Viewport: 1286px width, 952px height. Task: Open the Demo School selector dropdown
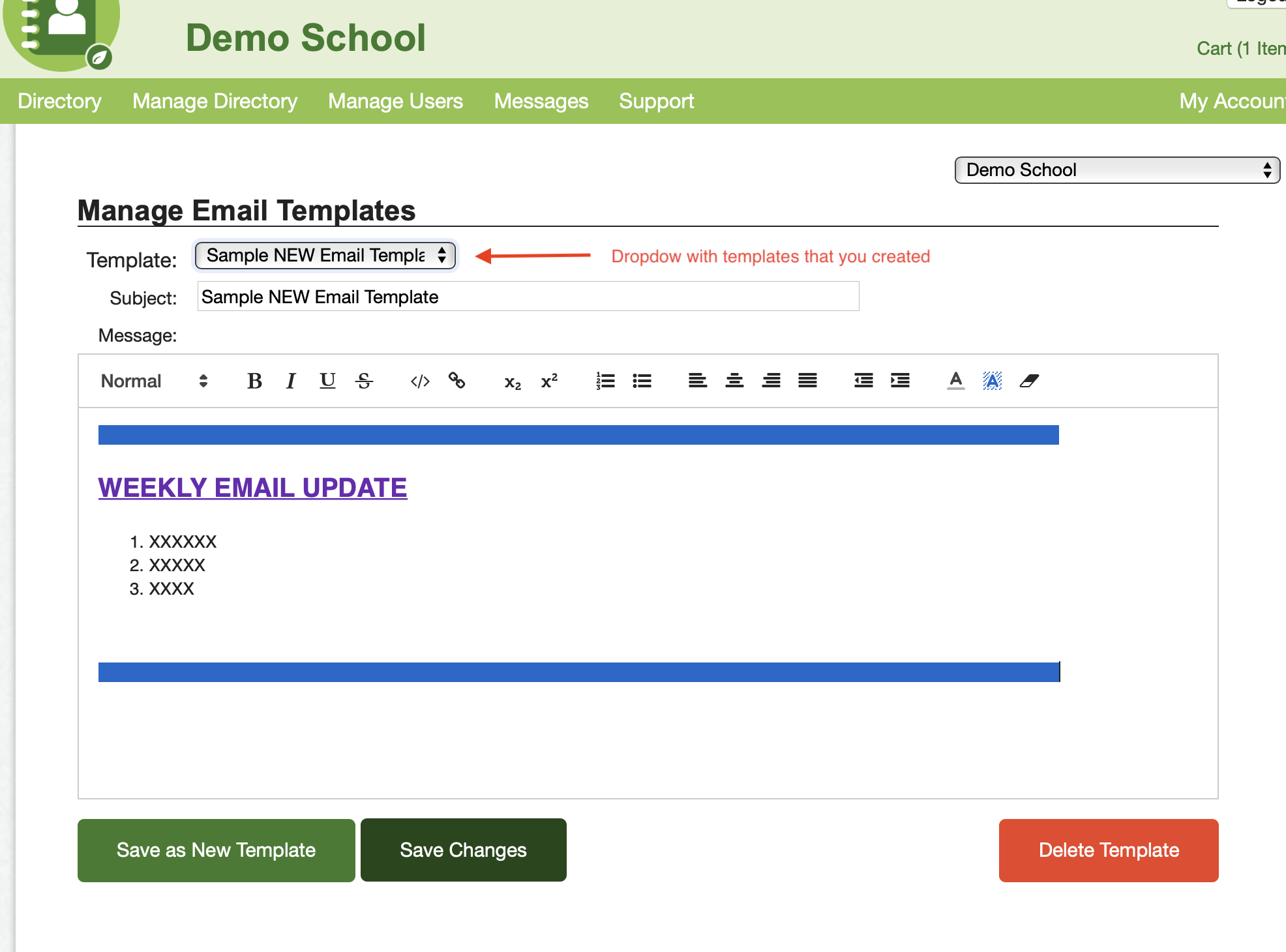click(1116, 170)
